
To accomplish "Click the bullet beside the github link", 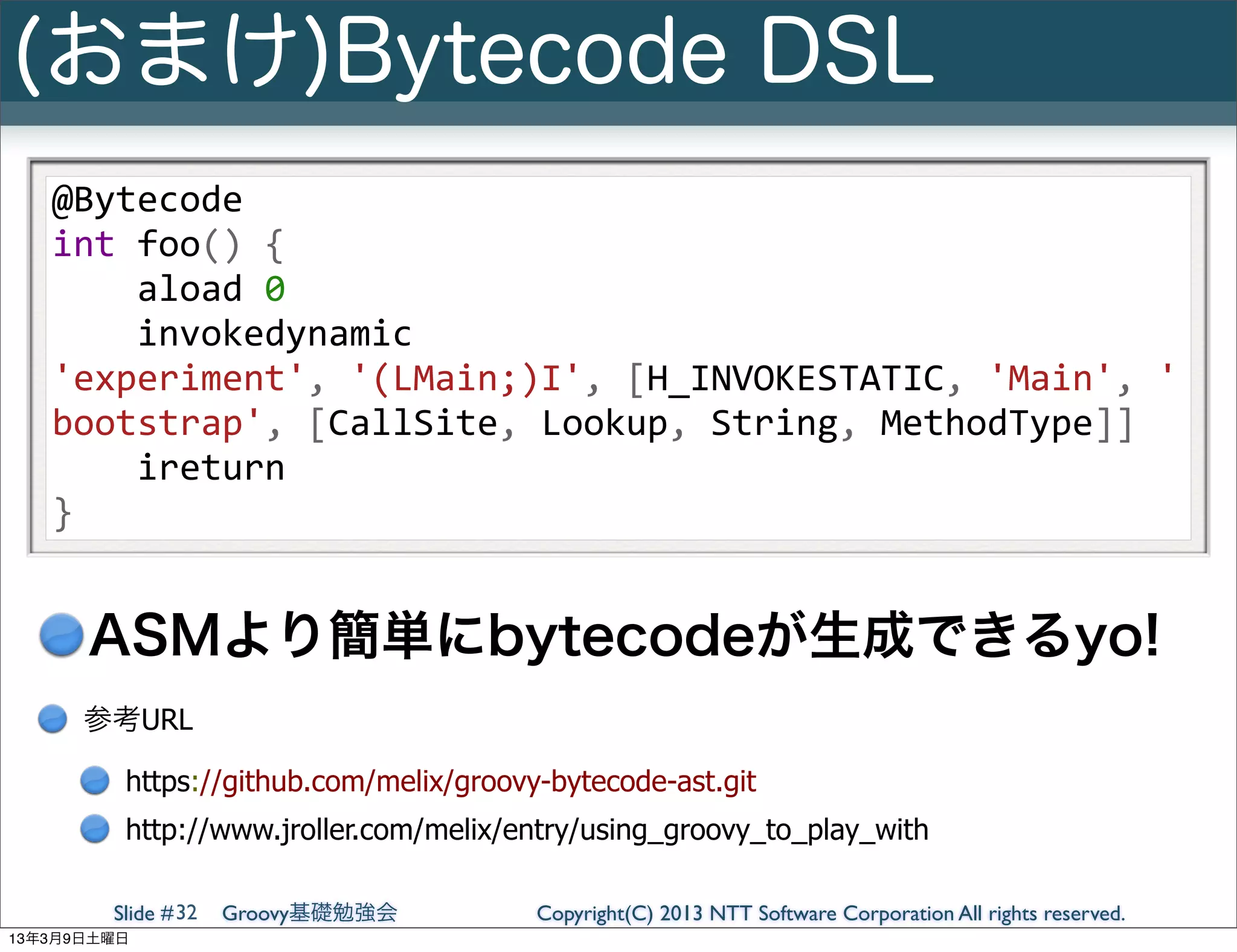I will (95, 780).
